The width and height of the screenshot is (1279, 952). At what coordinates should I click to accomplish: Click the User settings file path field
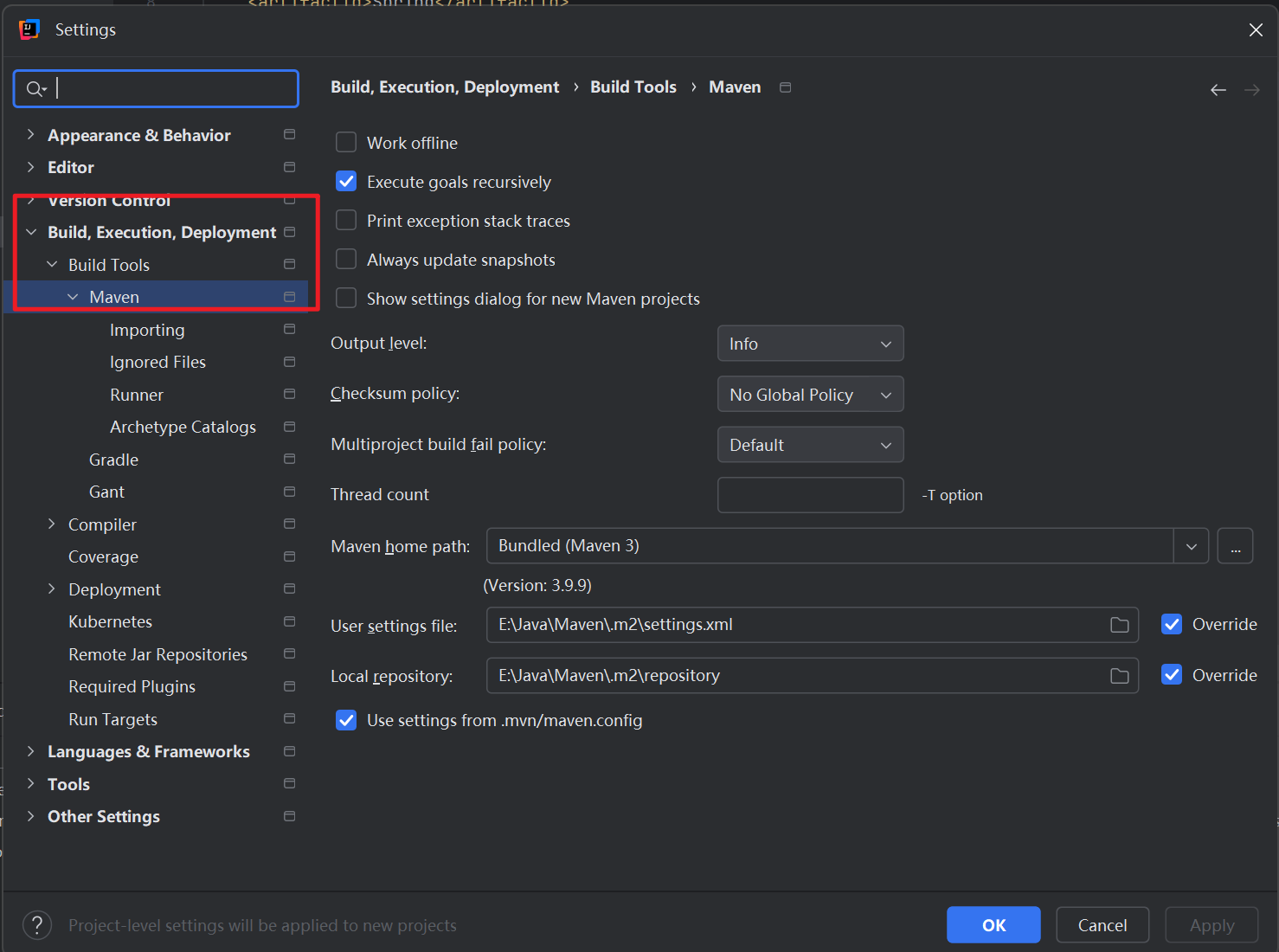(813, 625)
